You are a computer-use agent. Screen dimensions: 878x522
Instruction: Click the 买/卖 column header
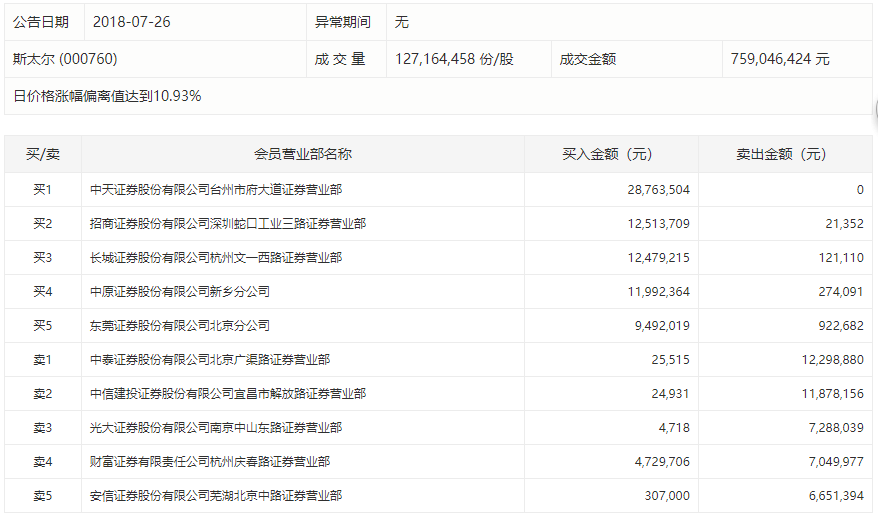click(42, 155)
